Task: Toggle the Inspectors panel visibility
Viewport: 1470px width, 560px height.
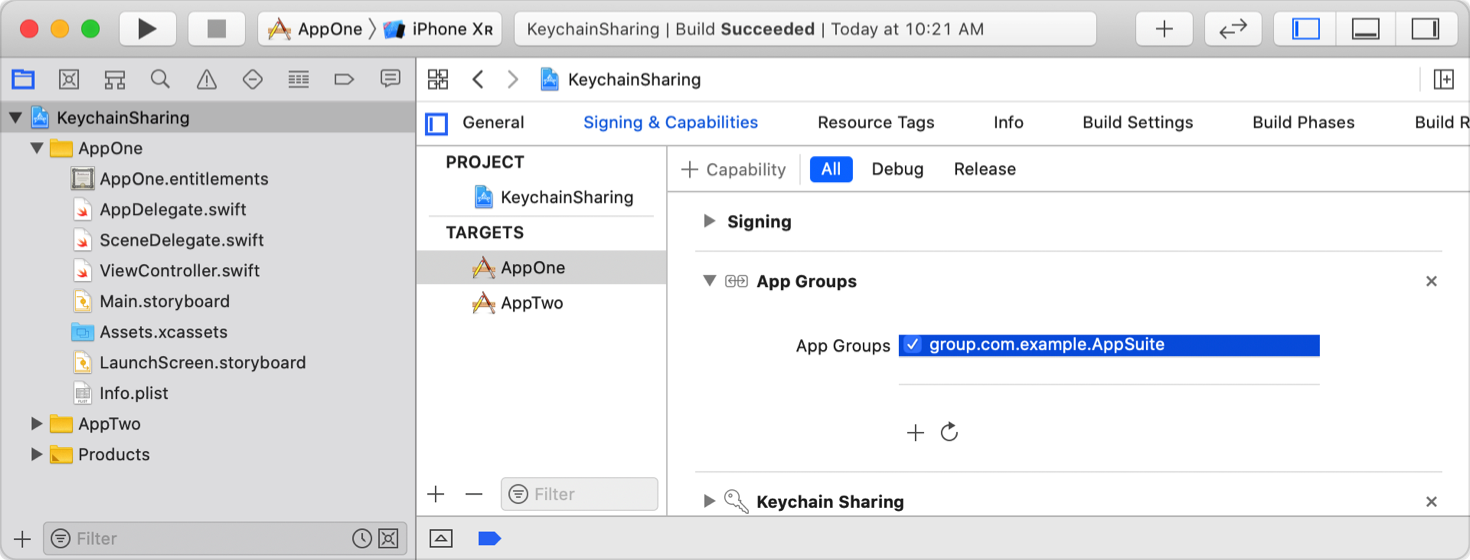Action: (1425, 29)
